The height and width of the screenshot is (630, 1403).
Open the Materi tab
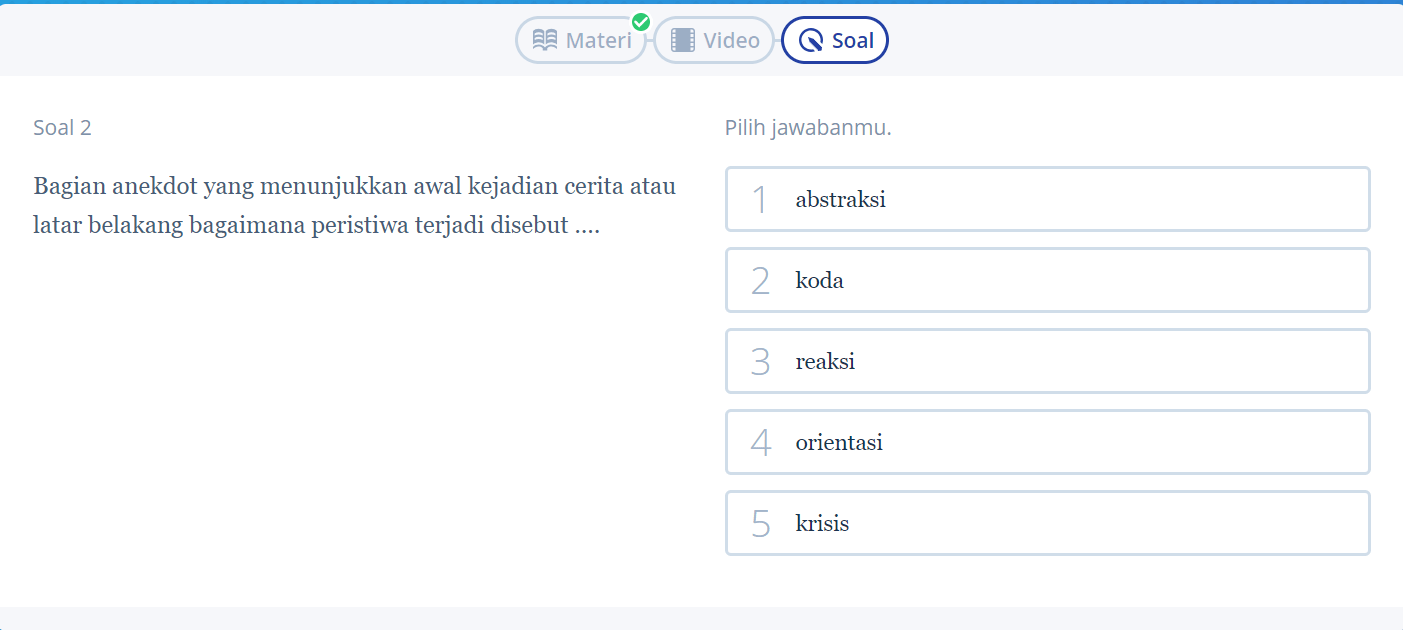[x=581, y=40]
